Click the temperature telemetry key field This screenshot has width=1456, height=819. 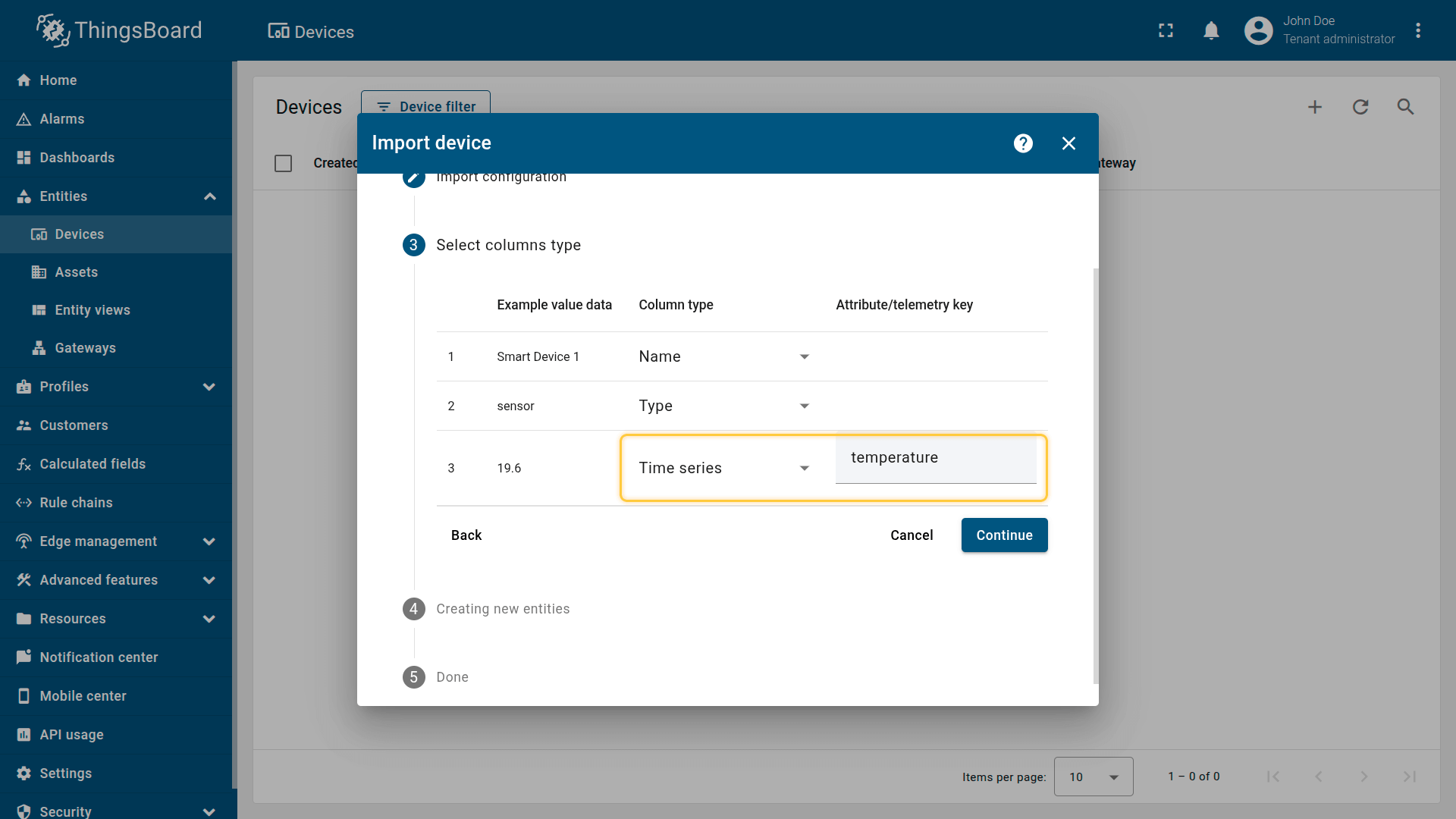click(935, 458)
